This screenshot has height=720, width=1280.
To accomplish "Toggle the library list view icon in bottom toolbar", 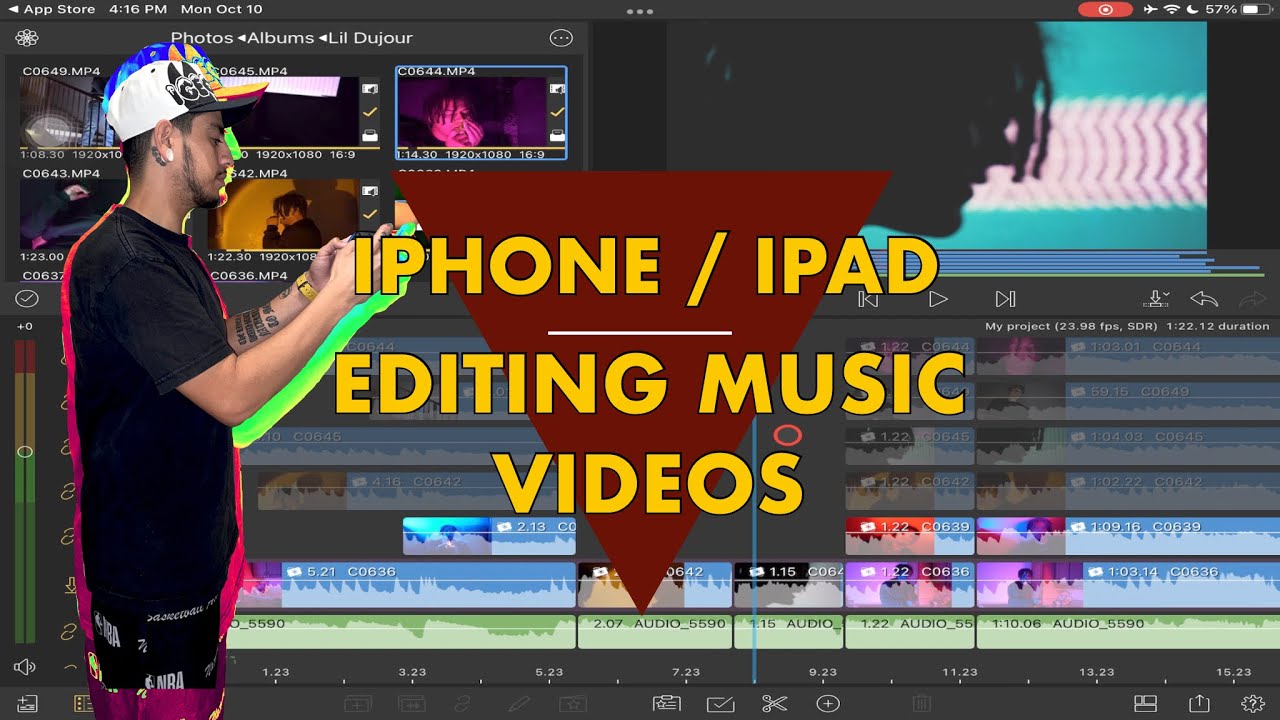I will (83, 704).
